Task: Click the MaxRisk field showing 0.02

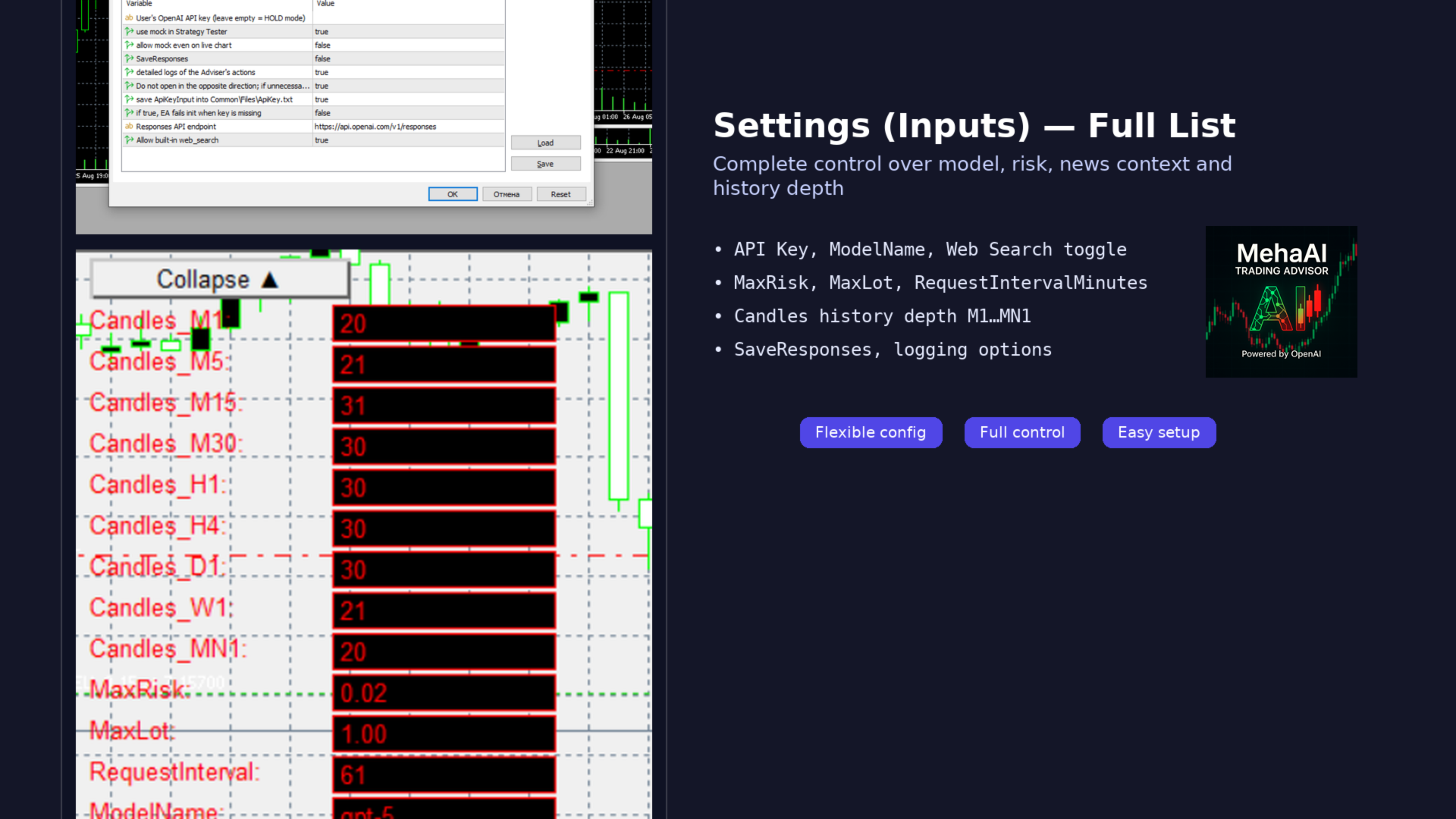Action: 444,692
